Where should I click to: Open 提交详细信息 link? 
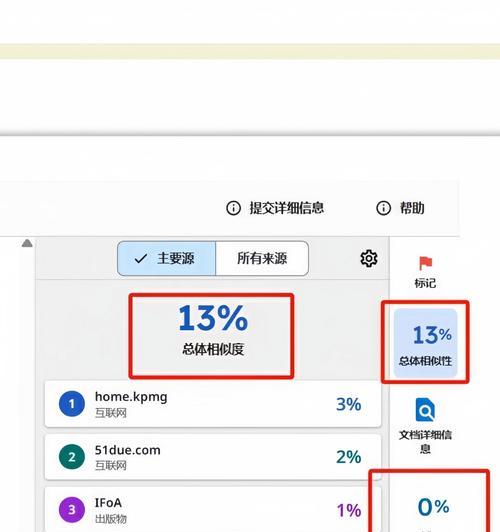click(287, 208)
